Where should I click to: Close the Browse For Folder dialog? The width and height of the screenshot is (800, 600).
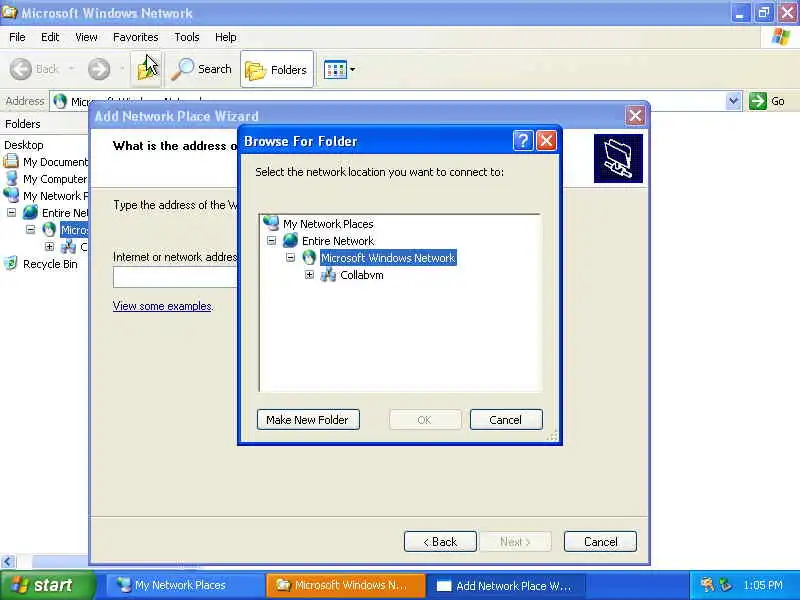tap(546, 140)
